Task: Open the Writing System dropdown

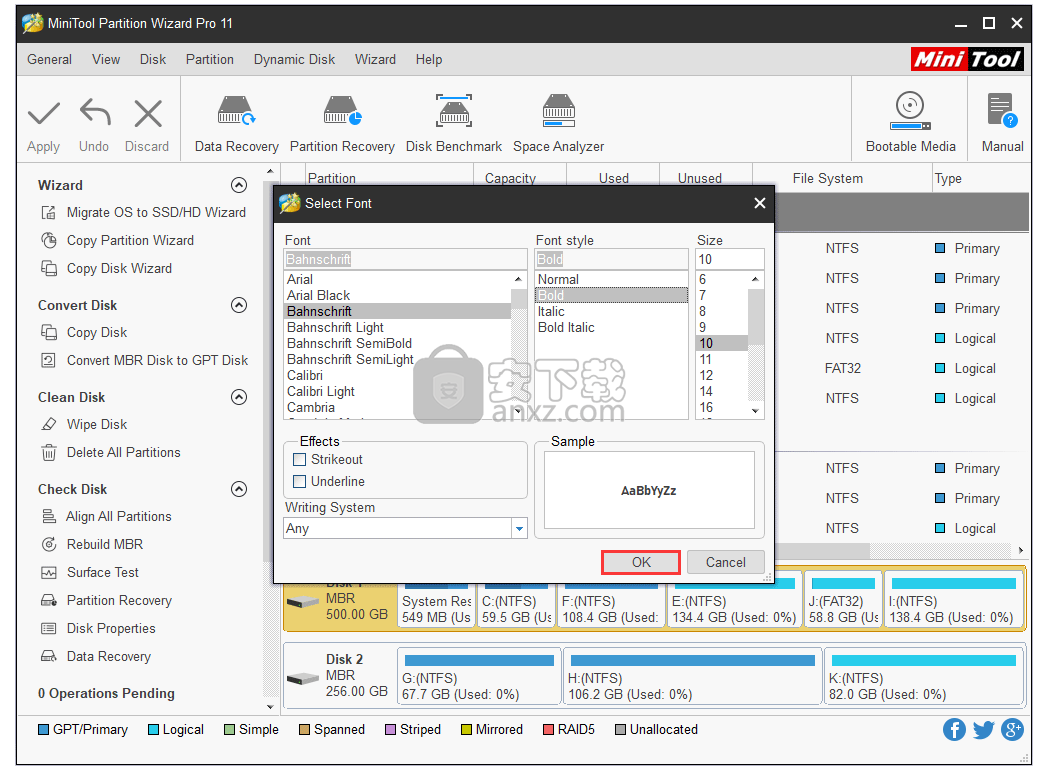Action: point(520,529)
